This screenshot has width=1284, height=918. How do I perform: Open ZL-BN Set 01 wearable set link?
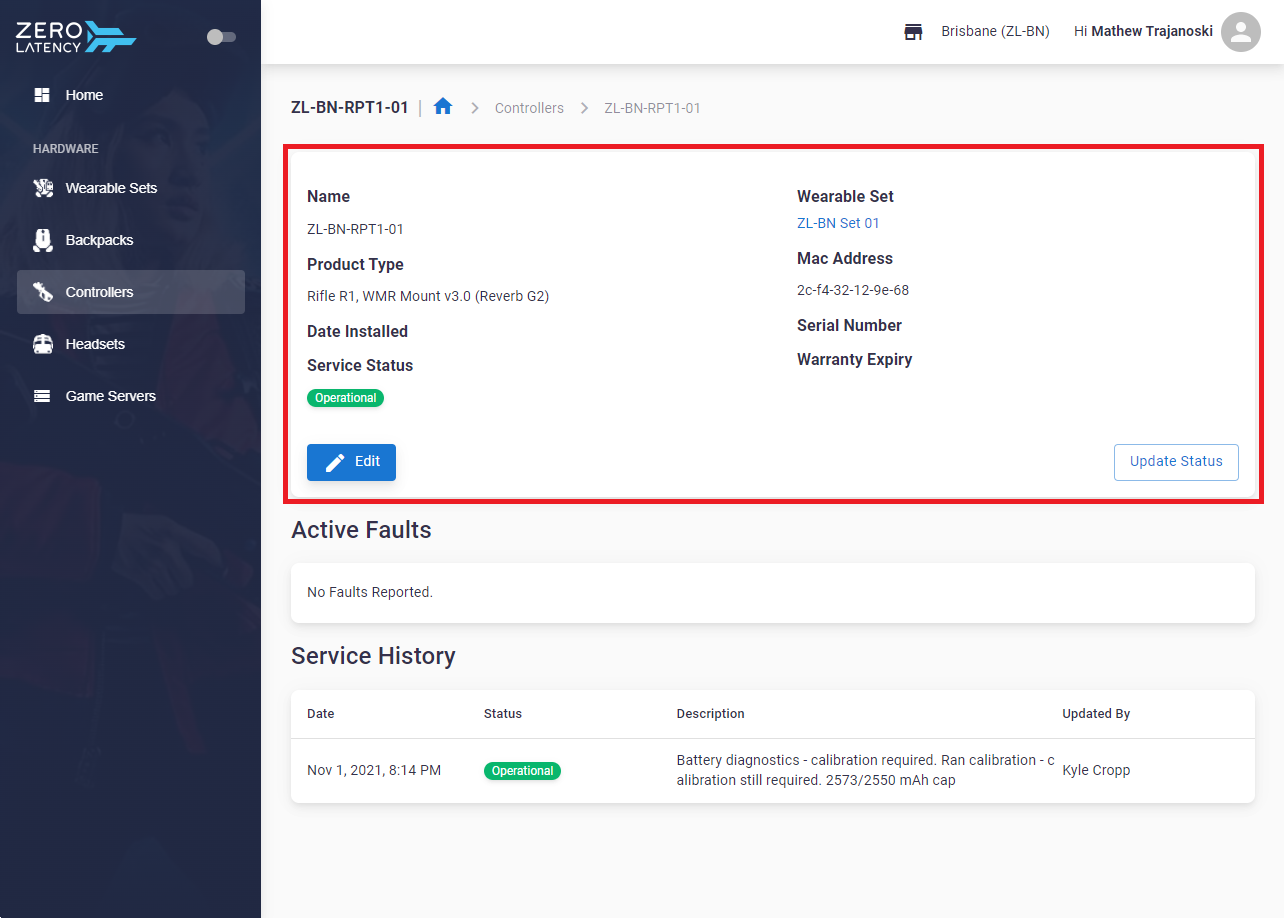(x=838, y=223)
